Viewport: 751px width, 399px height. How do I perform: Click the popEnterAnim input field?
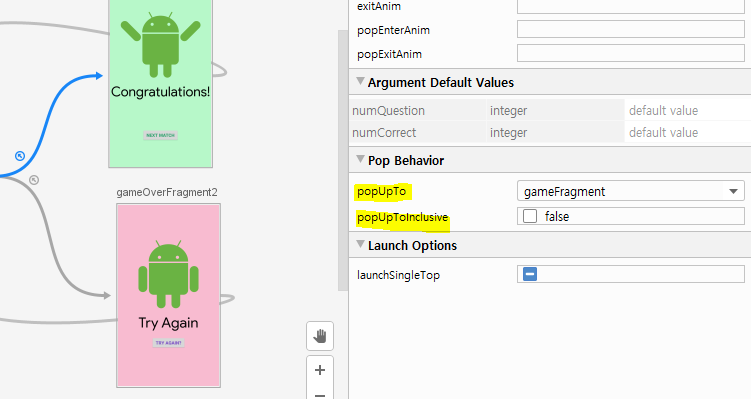pyautogui.click(x=630, y=29)
